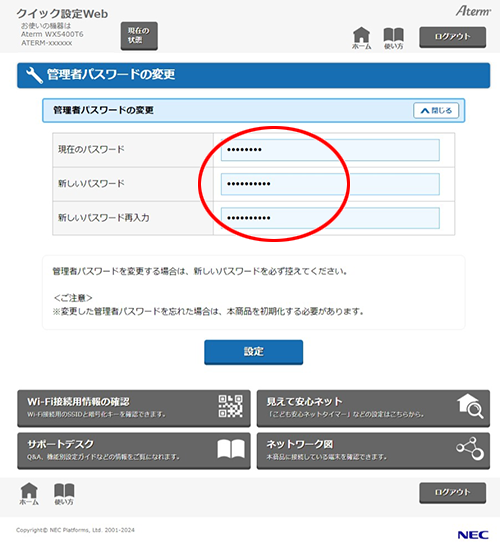Focus the 新しいパスワード再入力 input field
500x547 pixels.
330,218
